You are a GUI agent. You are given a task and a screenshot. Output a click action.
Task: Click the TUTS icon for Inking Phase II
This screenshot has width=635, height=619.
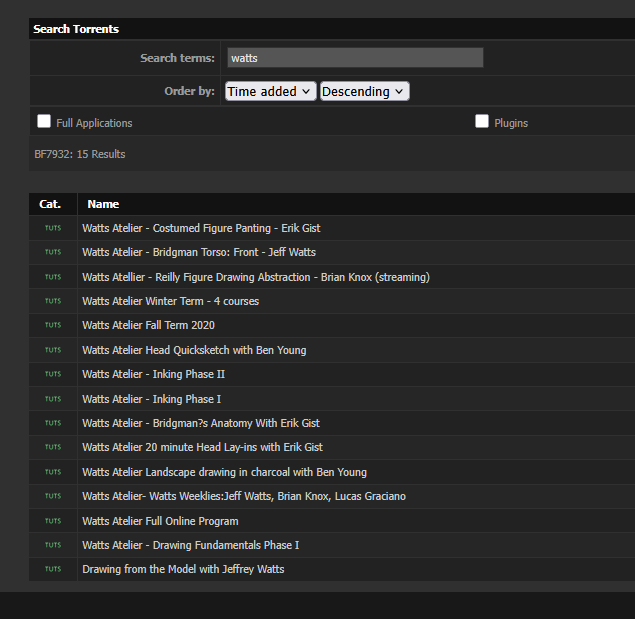click(53, 374)
